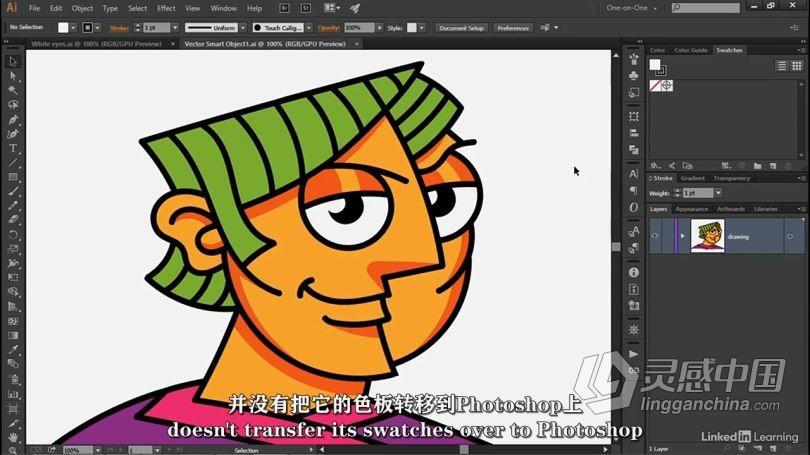
Task: Select the Hand tool
Action: coord(13,437)
